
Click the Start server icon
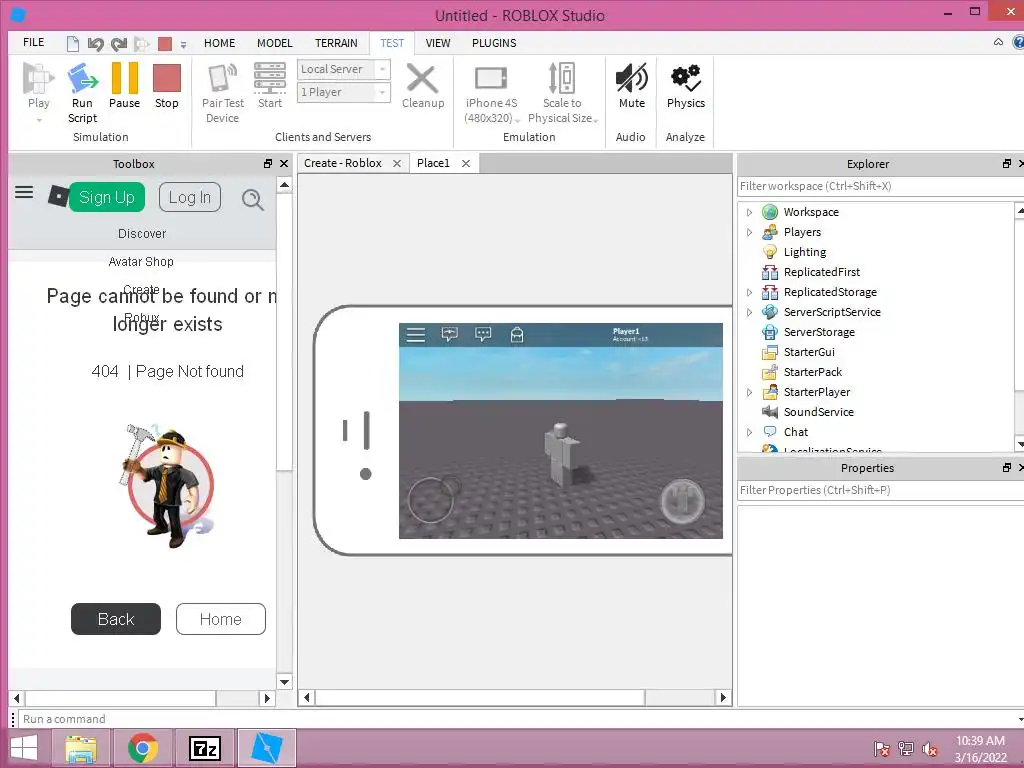pyautogui.click(x=270, y=78)
